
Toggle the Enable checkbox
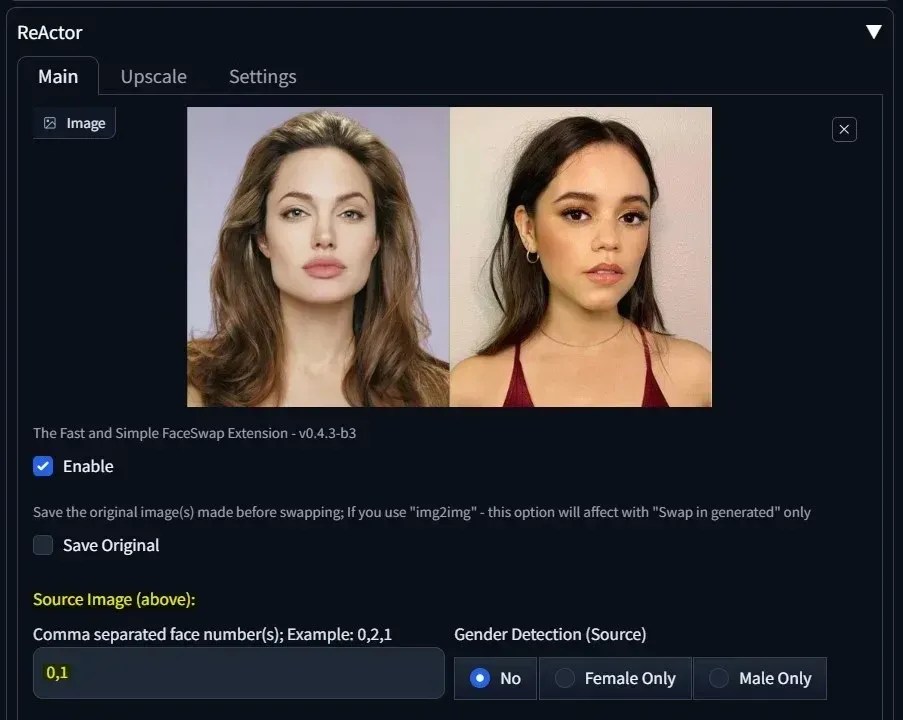(x=42, y=466)
